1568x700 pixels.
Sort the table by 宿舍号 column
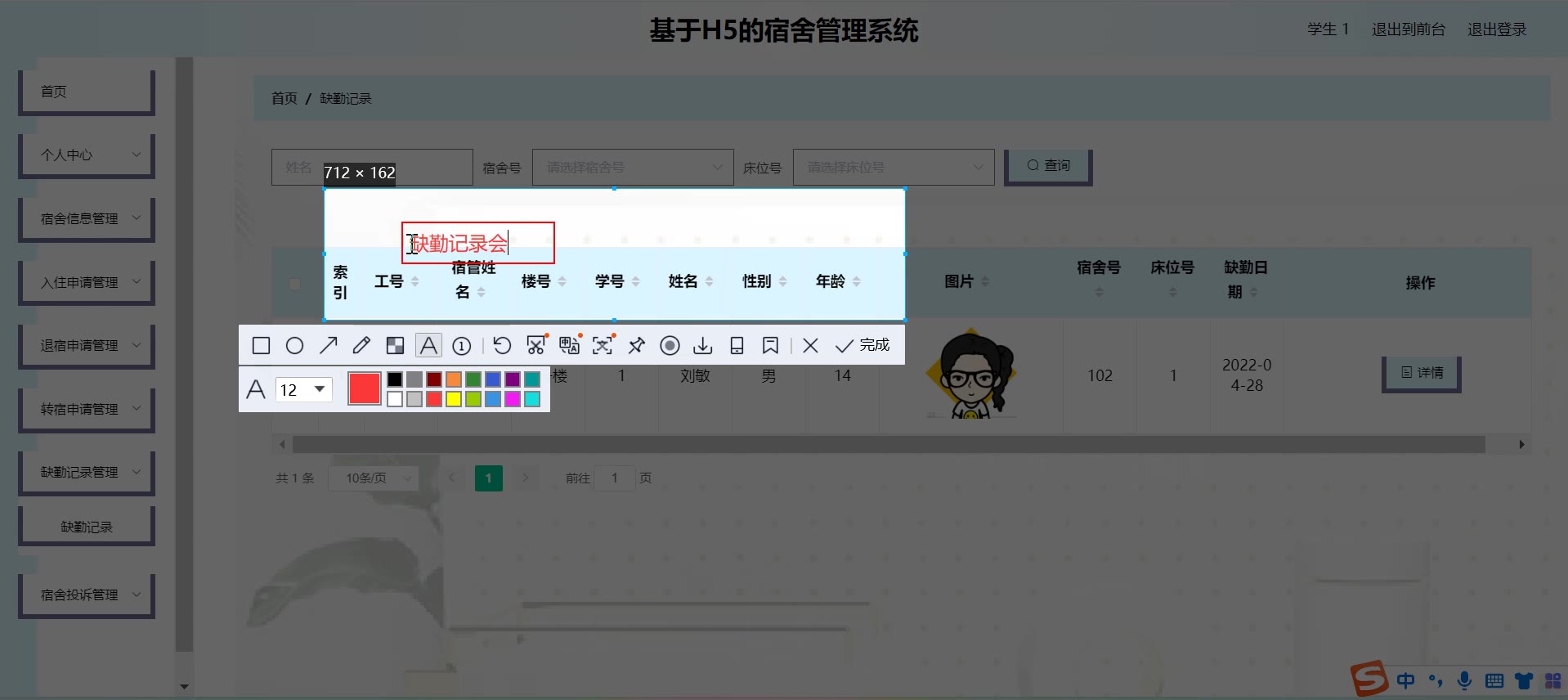(1099, 292)
